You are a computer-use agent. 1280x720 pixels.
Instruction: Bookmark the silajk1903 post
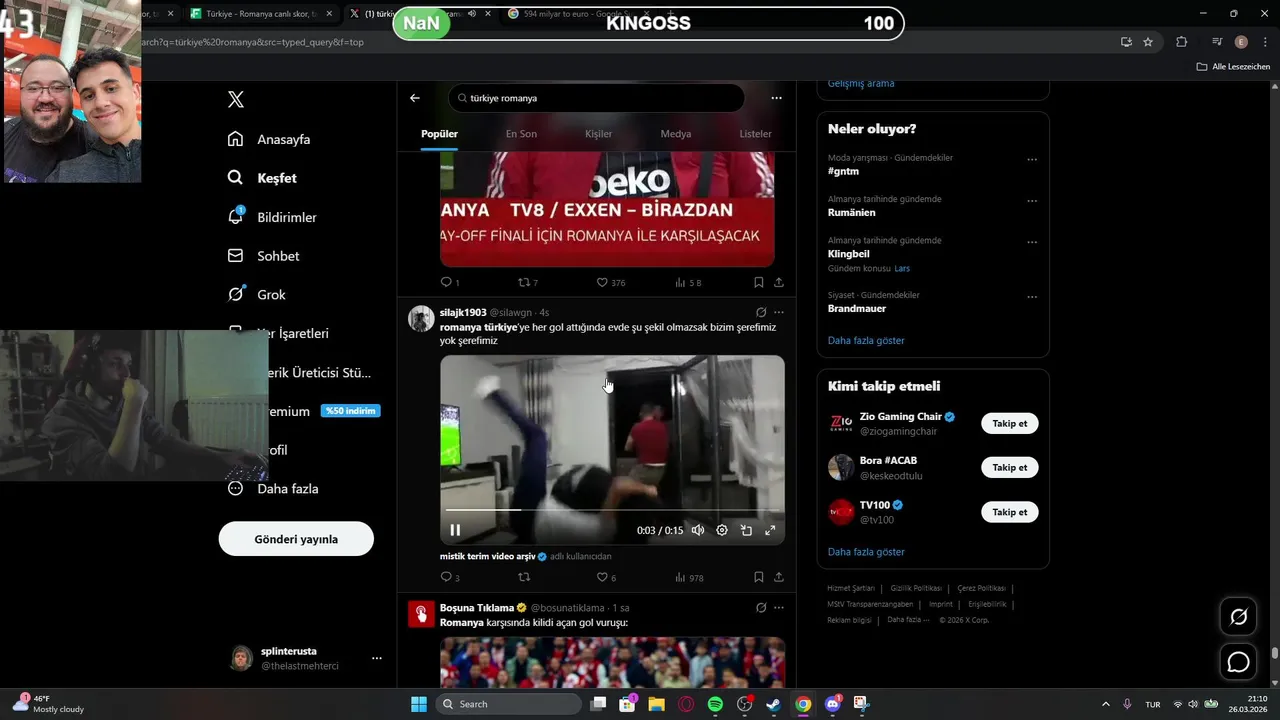click(759, 577)
